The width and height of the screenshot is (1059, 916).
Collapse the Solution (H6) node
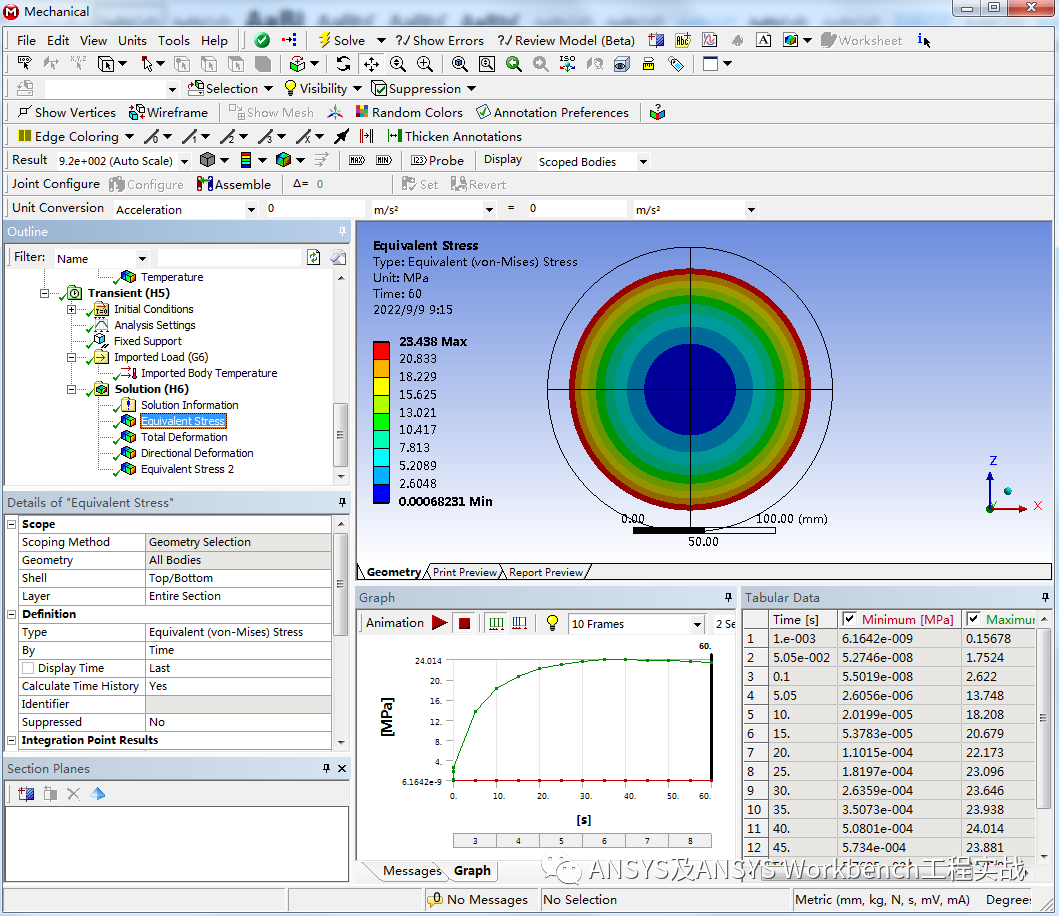coord(71,389)
